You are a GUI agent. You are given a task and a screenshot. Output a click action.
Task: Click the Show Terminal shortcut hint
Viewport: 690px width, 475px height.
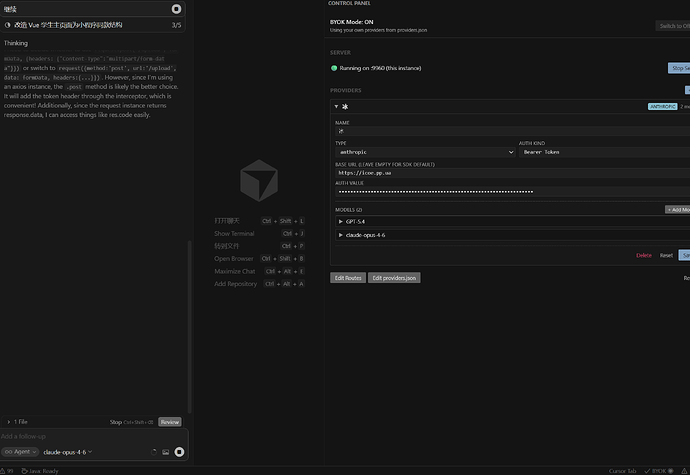[x=259, y=233]
